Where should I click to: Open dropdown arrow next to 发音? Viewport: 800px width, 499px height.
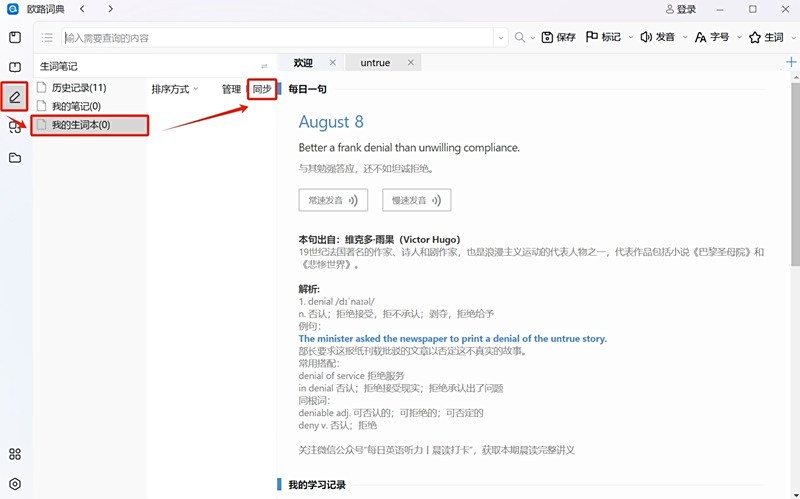(685, 37)
